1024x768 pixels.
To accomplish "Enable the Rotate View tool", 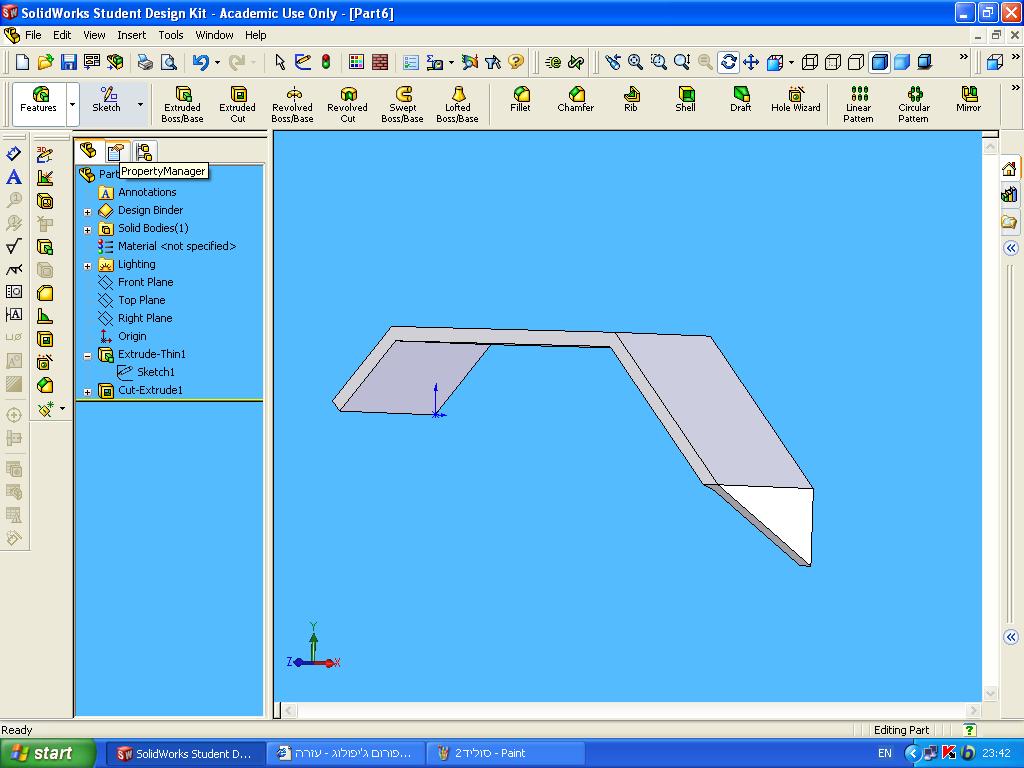I will click(x=728, y=62).
